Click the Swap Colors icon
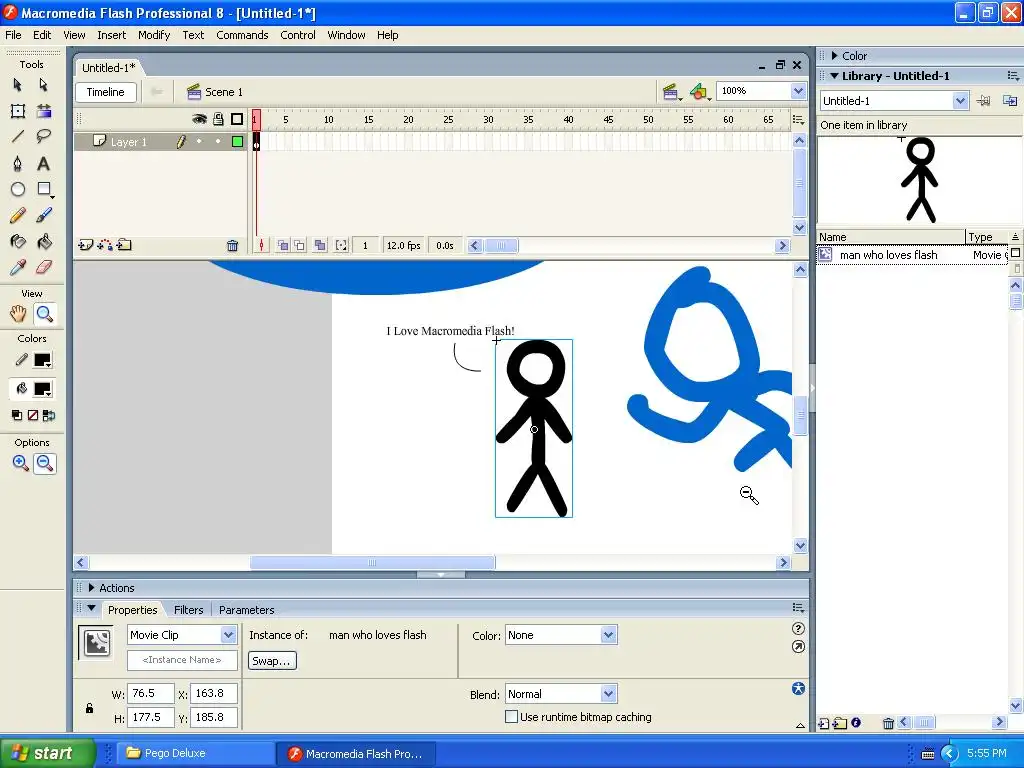1024x768 pixels. point(50,415)
